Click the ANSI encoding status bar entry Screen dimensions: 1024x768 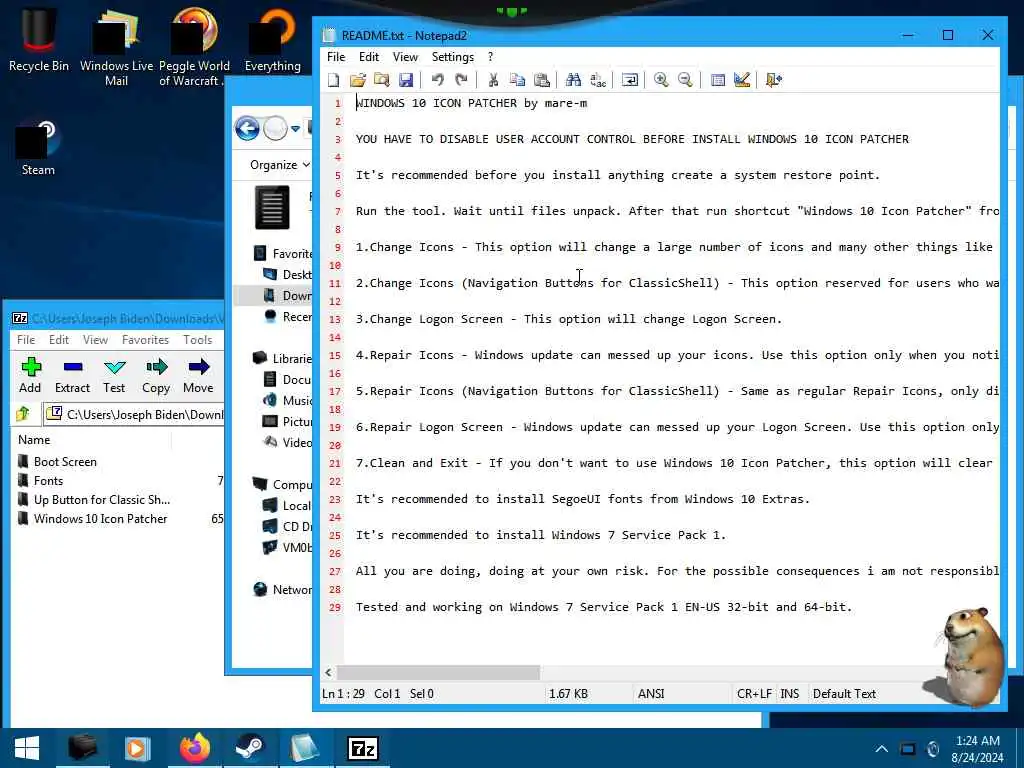click(x=651, y=694)
